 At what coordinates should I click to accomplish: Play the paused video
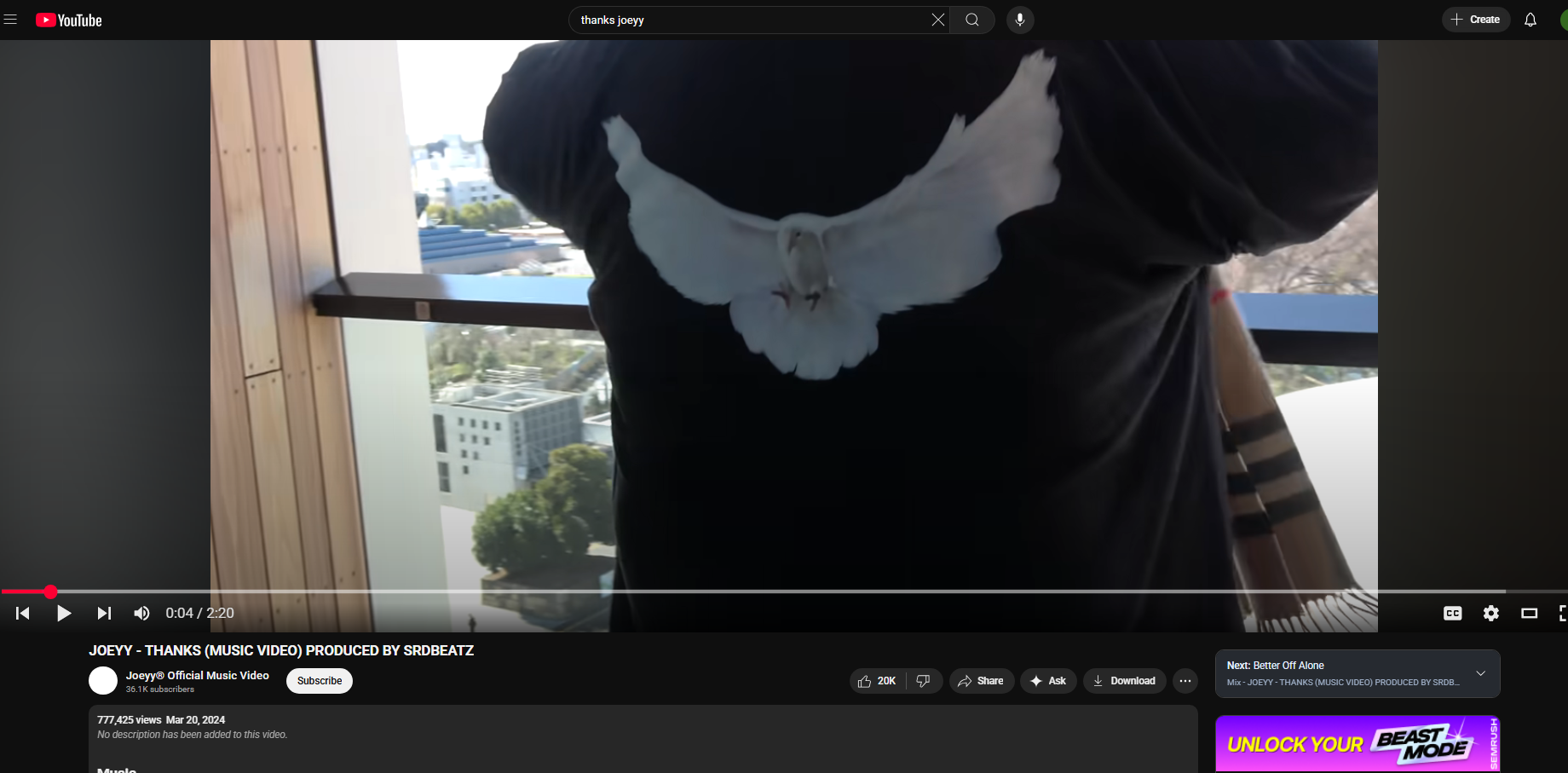63,613
